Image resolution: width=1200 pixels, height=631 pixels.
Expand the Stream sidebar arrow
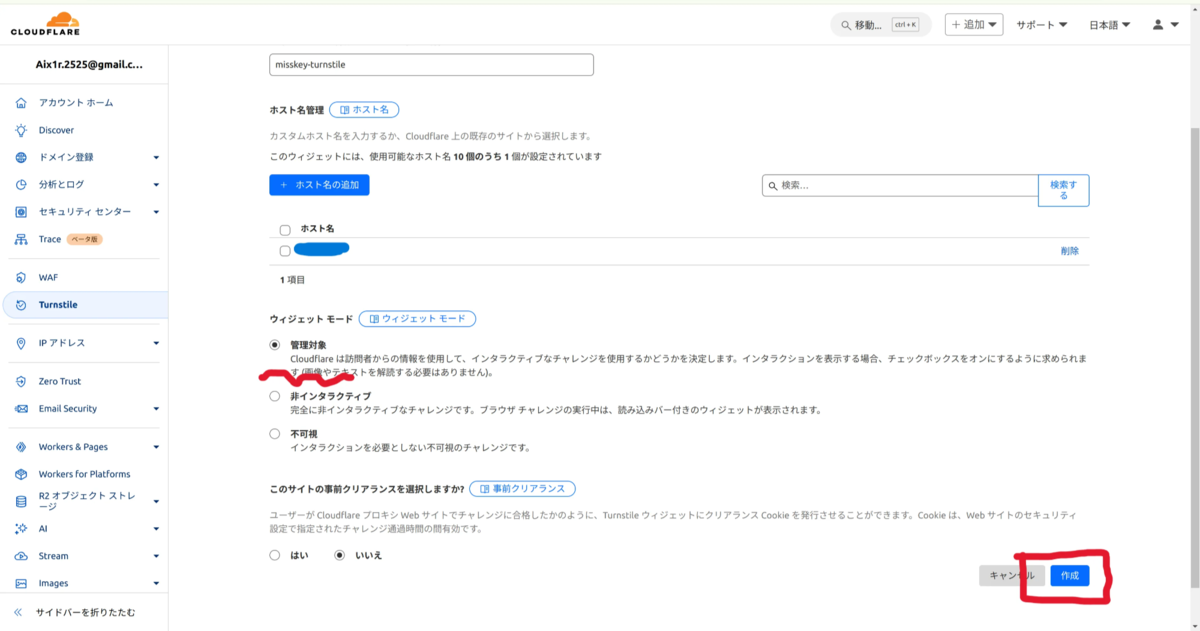pyautogui.click(x=156, y=556)
